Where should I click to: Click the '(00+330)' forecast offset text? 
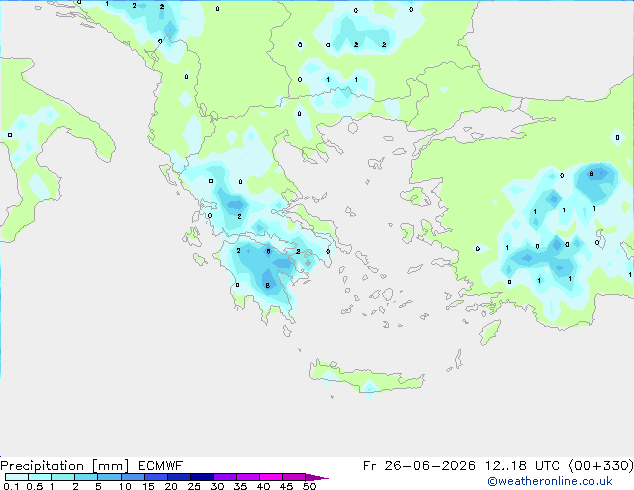[601, 466]
